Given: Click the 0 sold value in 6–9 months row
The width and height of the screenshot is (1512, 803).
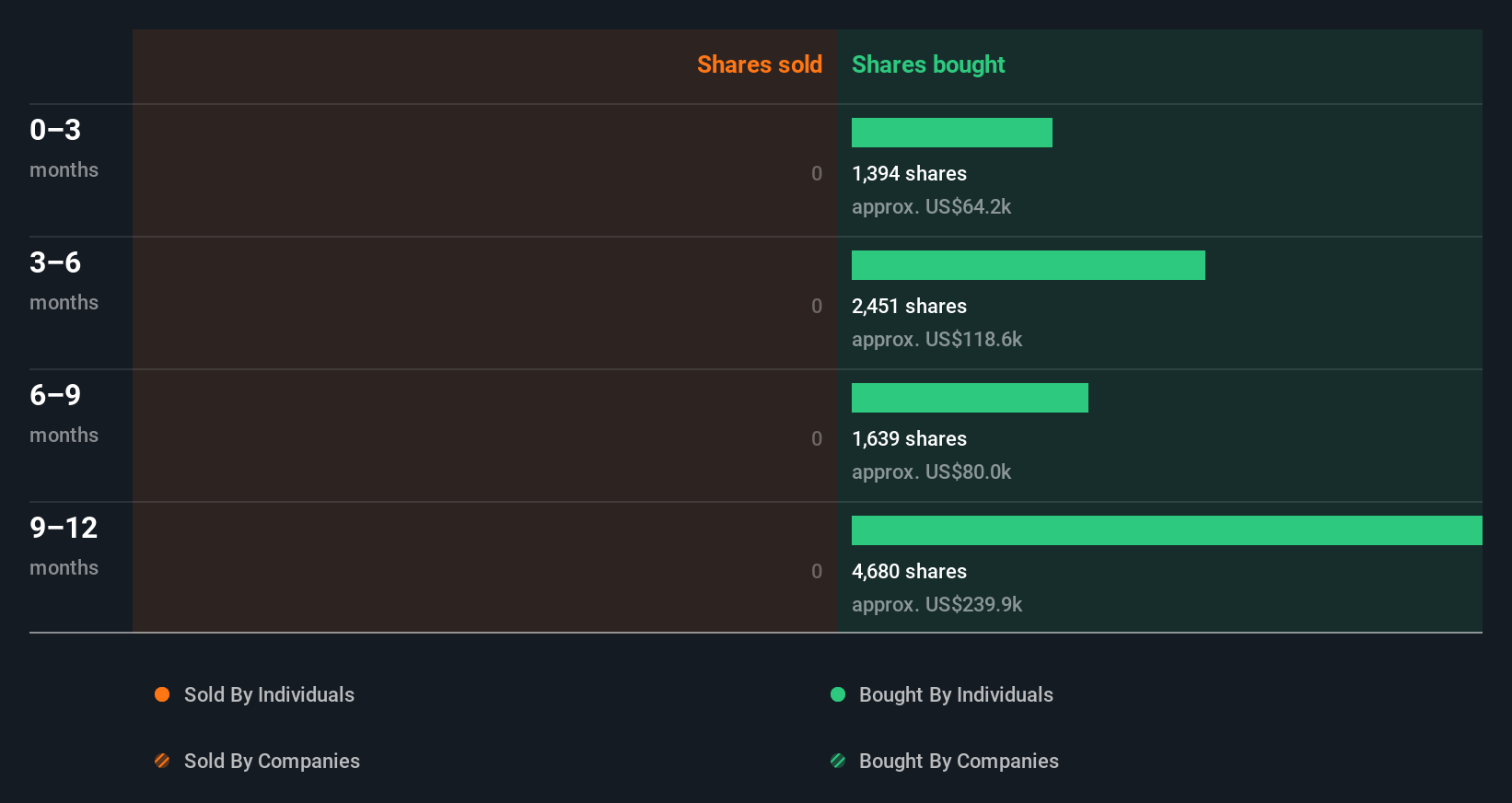Looking at the screenshot, I should coord(817,438).
